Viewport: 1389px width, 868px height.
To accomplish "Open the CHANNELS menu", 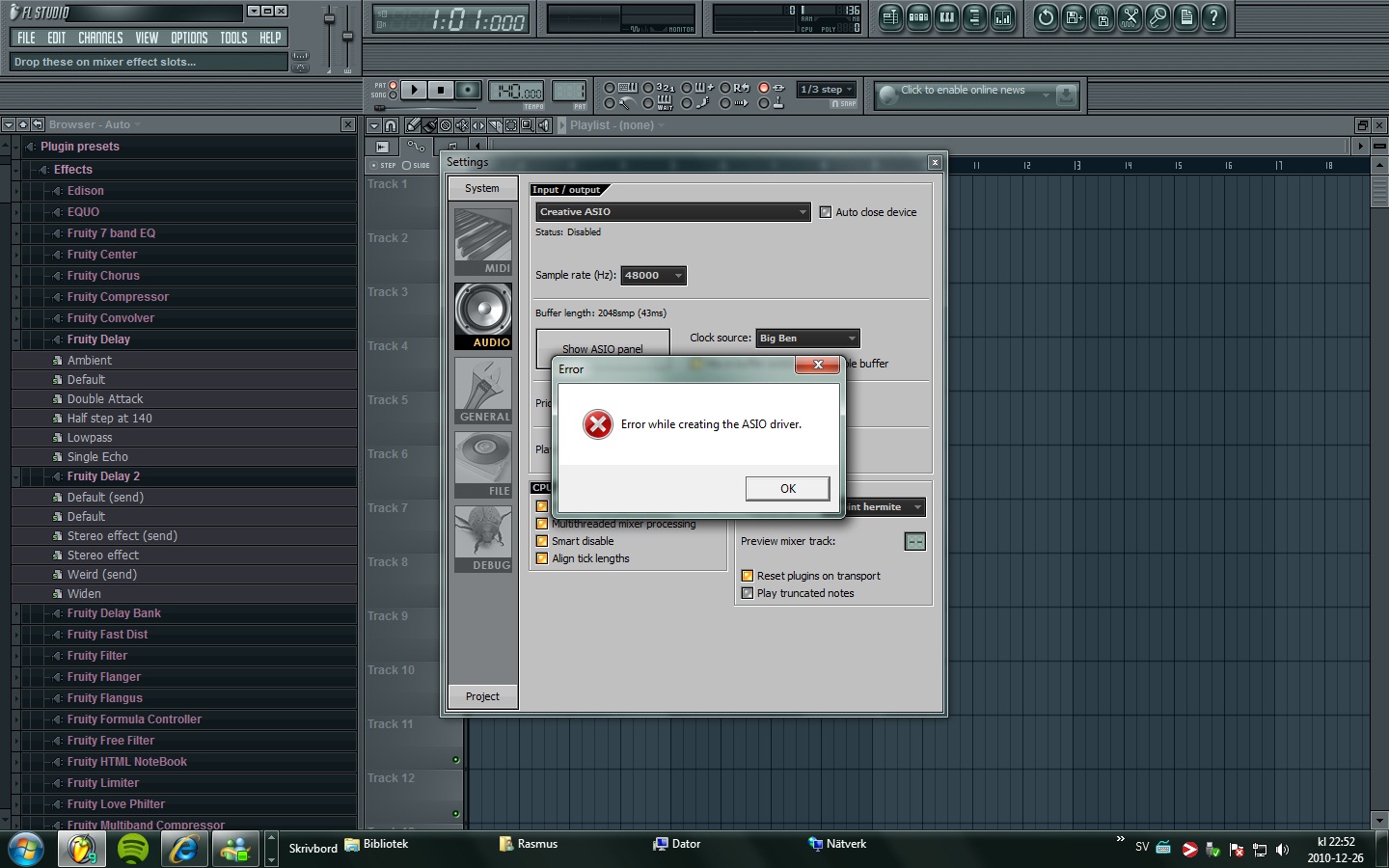I will point(100,38).
